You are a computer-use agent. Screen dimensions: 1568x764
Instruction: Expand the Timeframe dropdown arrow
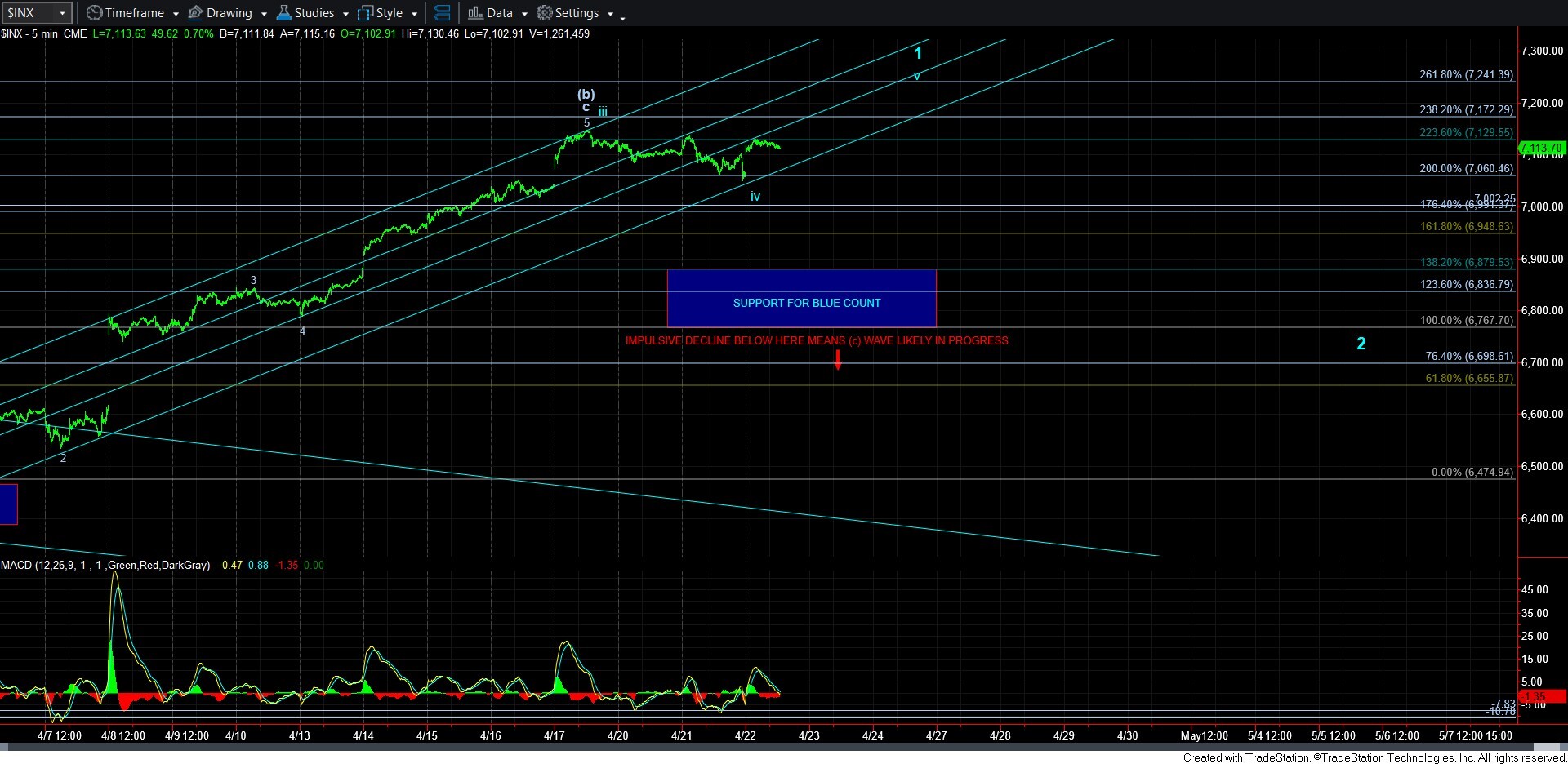pyautogui.click(x=176, y=14)
